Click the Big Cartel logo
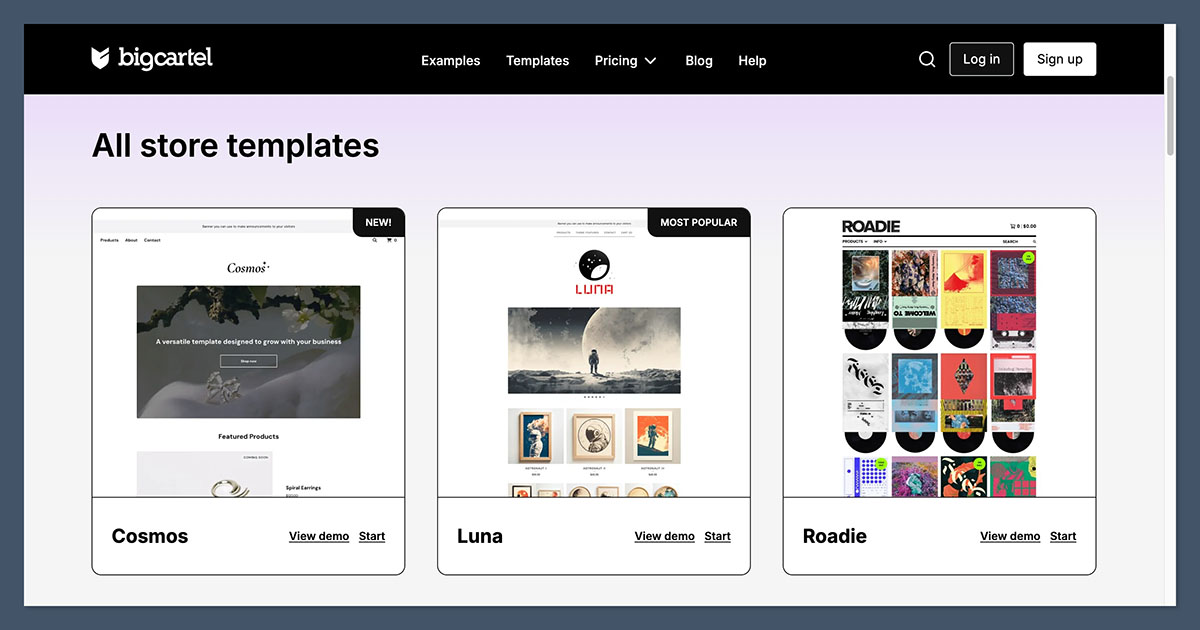Screen dimensions: 1200x630 pos(152,59)
